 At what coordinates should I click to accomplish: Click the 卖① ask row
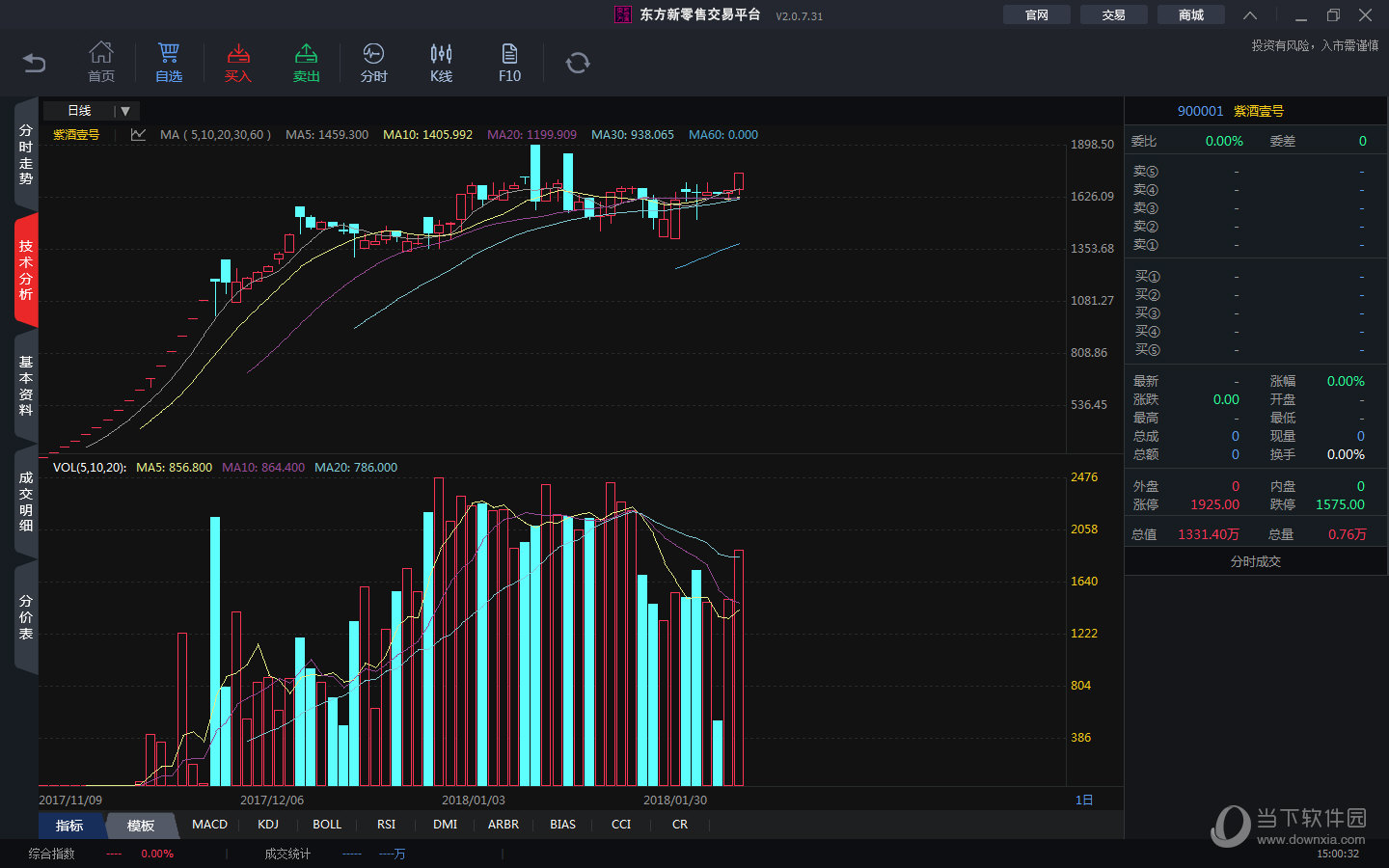(x=1256, y=245)
